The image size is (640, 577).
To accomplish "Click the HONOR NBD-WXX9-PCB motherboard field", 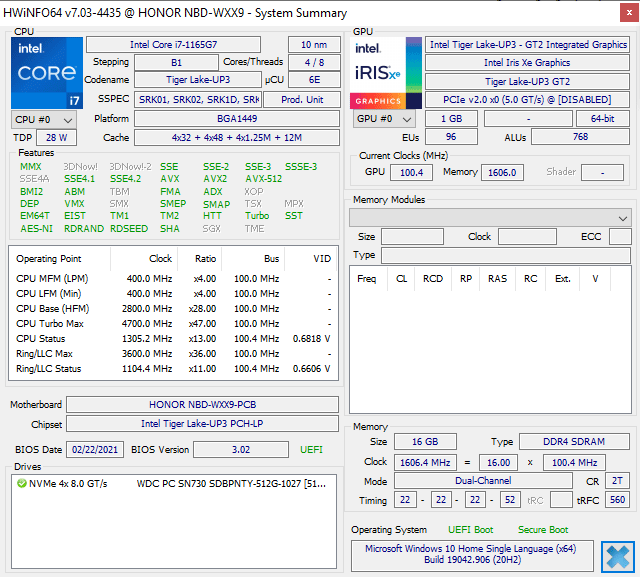I will pyautogui.click(x=203, y=404).
